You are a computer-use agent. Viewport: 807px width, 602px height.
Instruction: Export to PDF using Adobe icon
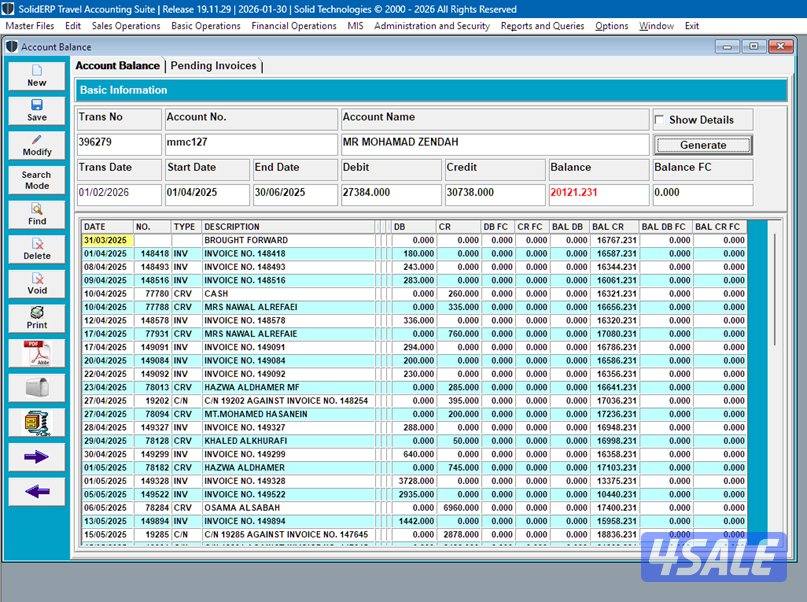click(36, 352)
